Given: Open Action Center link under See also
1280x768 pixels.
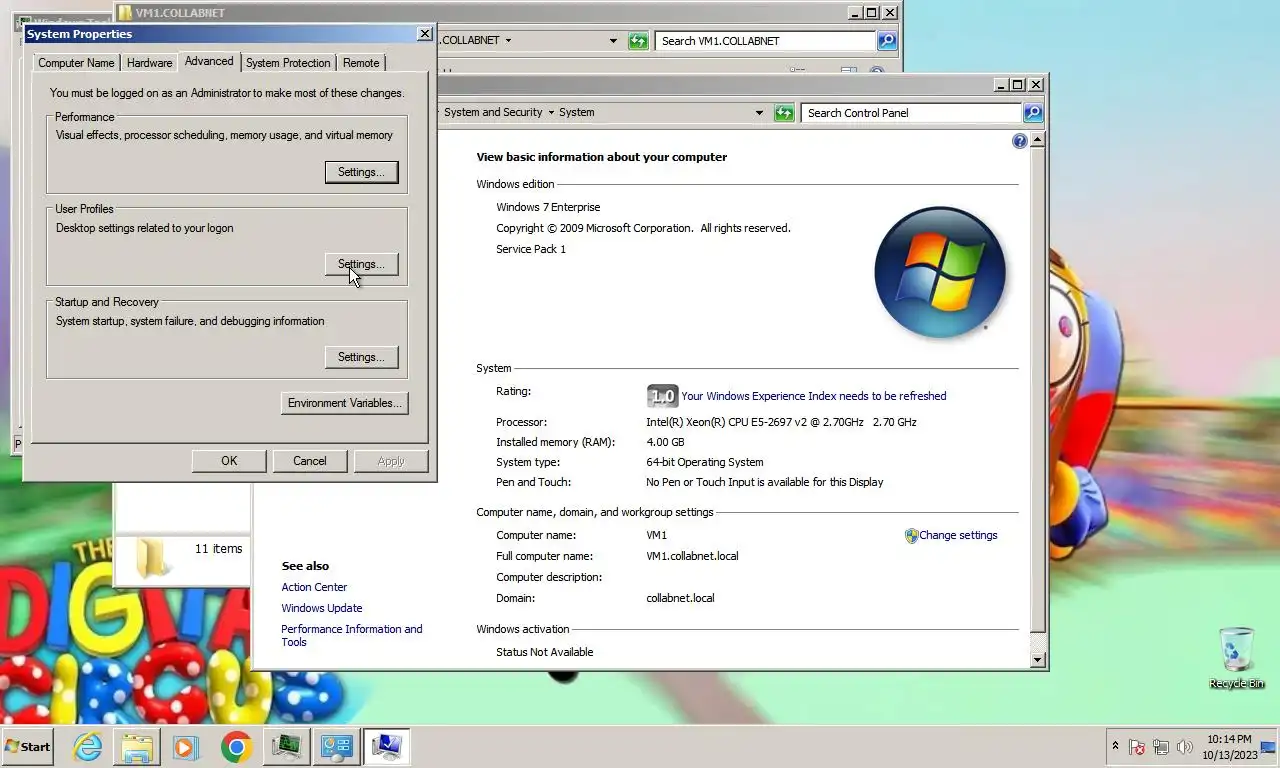Looking at the screenshot, I should [x=314, y=587].
